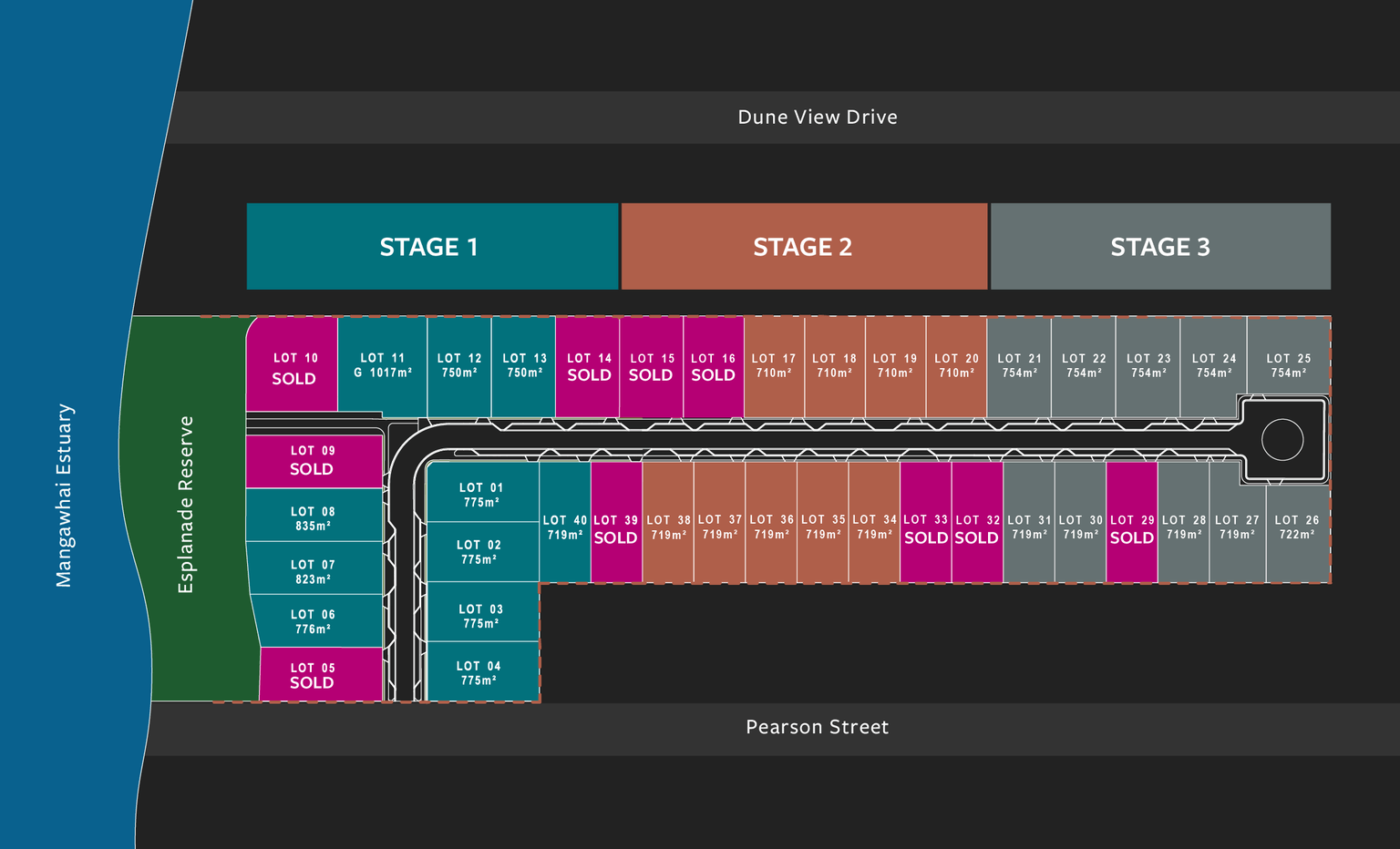Choose Lot 03 775m² plot
This screenshot has width=1400, height=849.
point(482,612)
